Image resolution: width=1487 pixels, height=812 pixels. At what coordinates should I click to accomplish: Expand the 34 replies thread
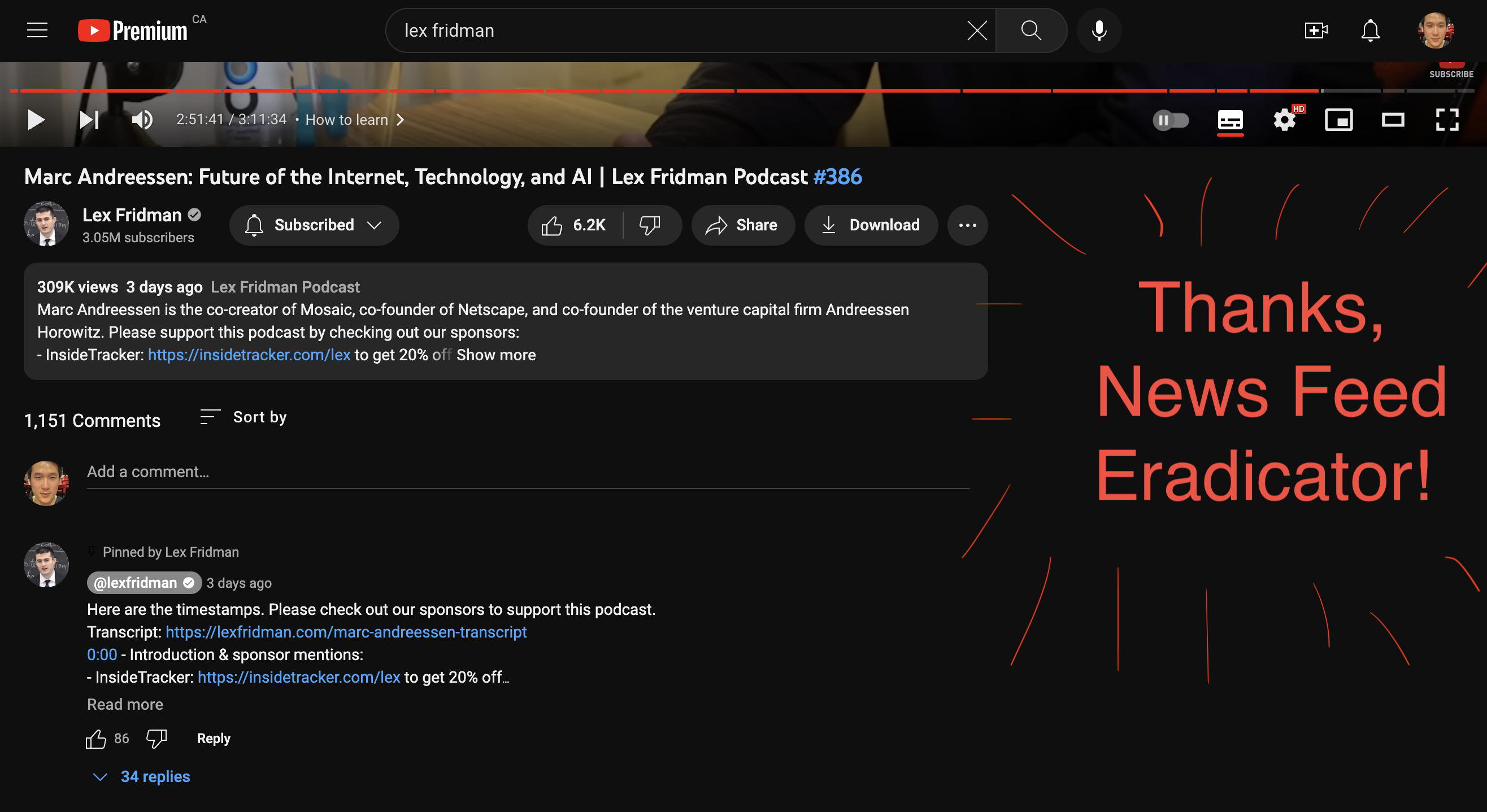pos(141,776)
